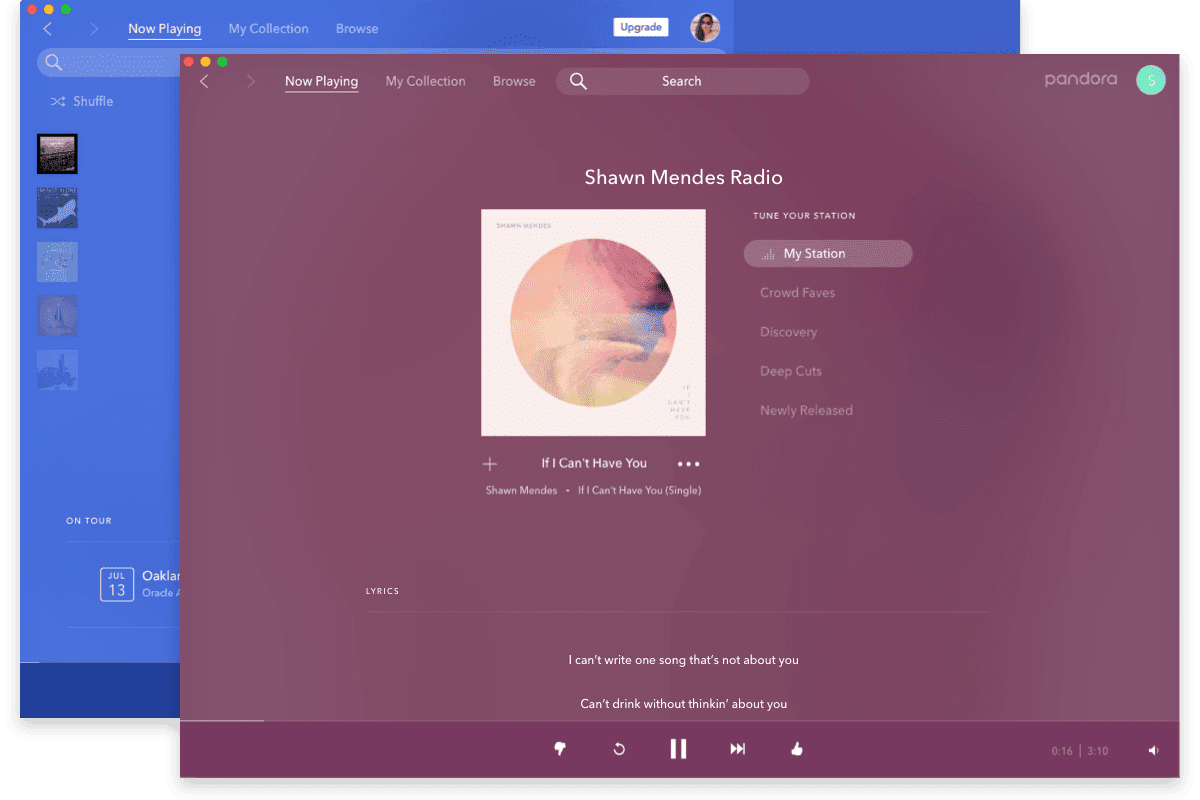Navigate back using the left chevron

pyautogui.click(x=204, y=80)
